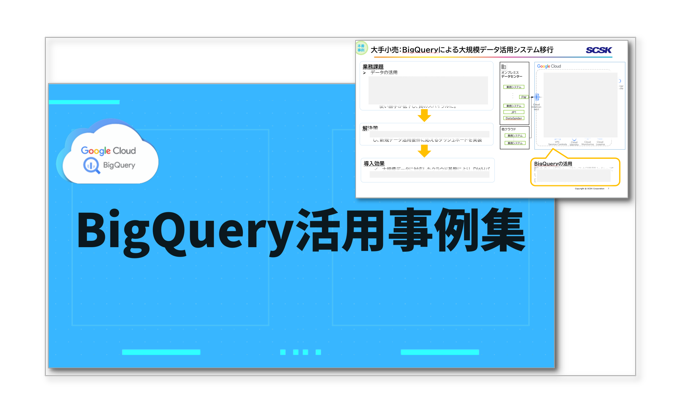This screenshot has width=686, height=411.
Task: Select the オンプレミス データセンター diagram box
Action: coord(514,94)
